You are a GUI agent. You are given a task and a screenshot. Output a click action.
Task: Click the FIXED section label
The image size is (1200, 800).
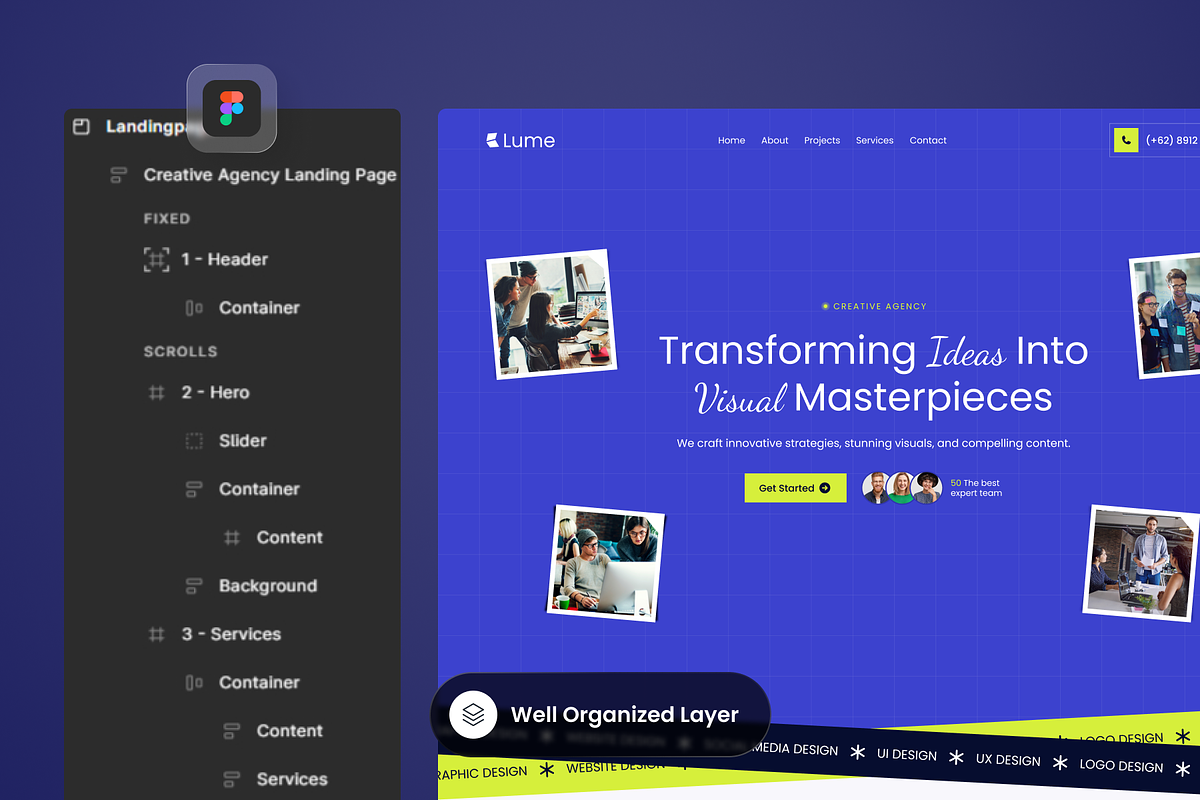click(167, 219)
